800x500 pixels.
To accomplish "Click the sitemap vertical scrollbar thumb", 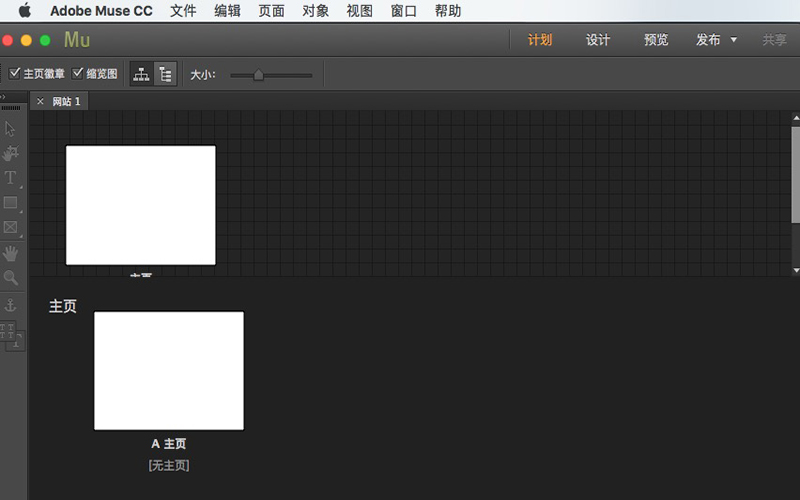I will [796, 175].
